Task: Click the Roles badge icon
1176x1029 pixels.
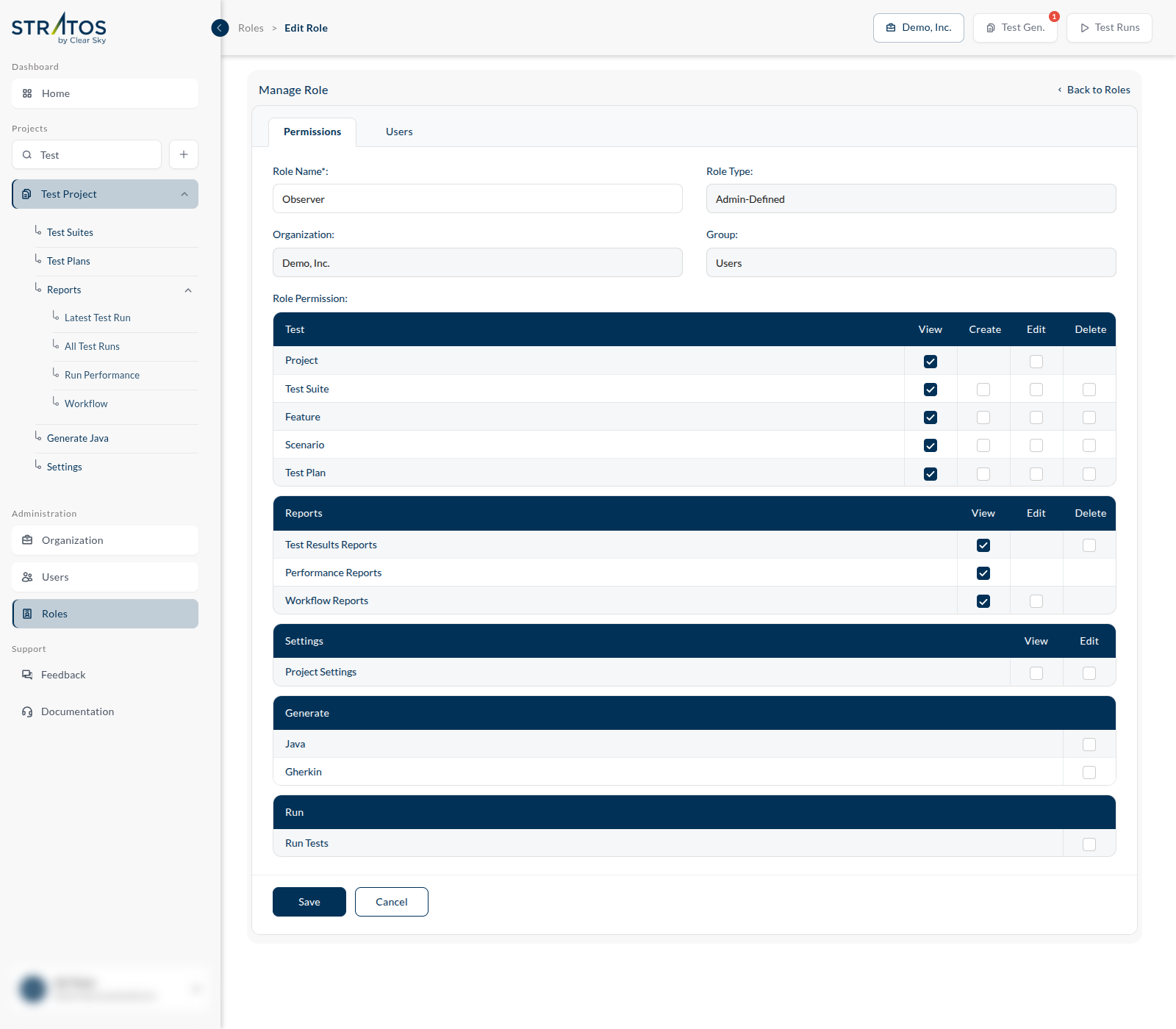Action: (27, 614)
